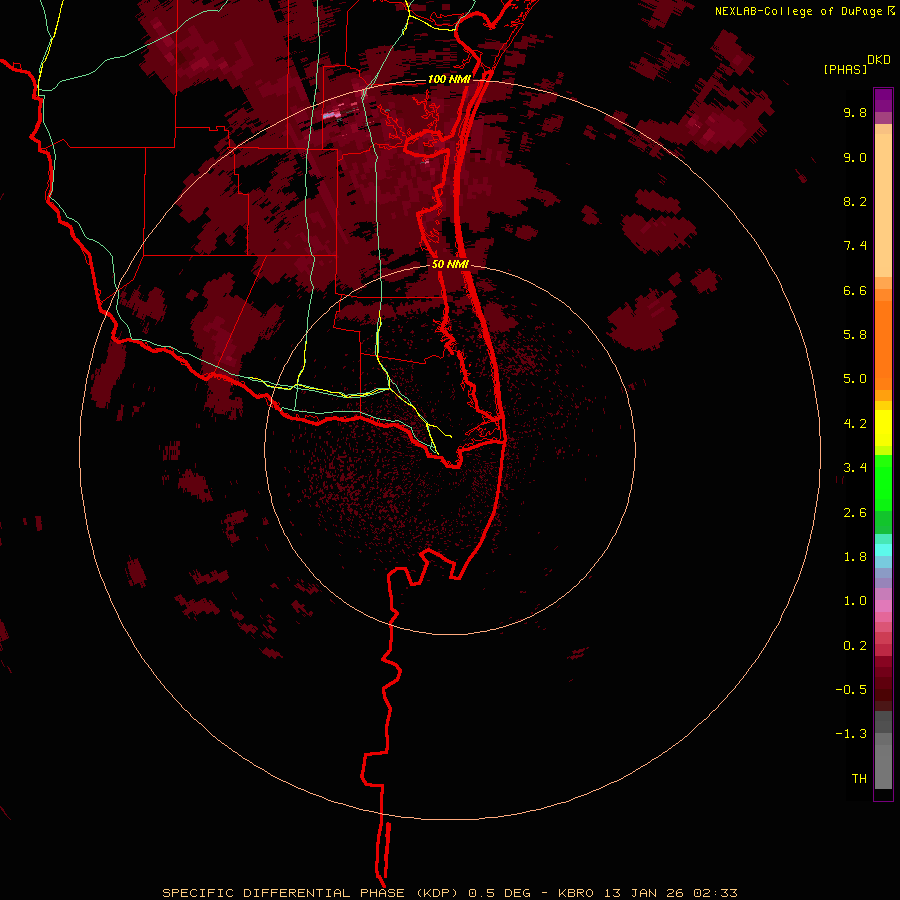
Task: Click the '100 NMI' range ring label
Action: click(x=449, y=79)
